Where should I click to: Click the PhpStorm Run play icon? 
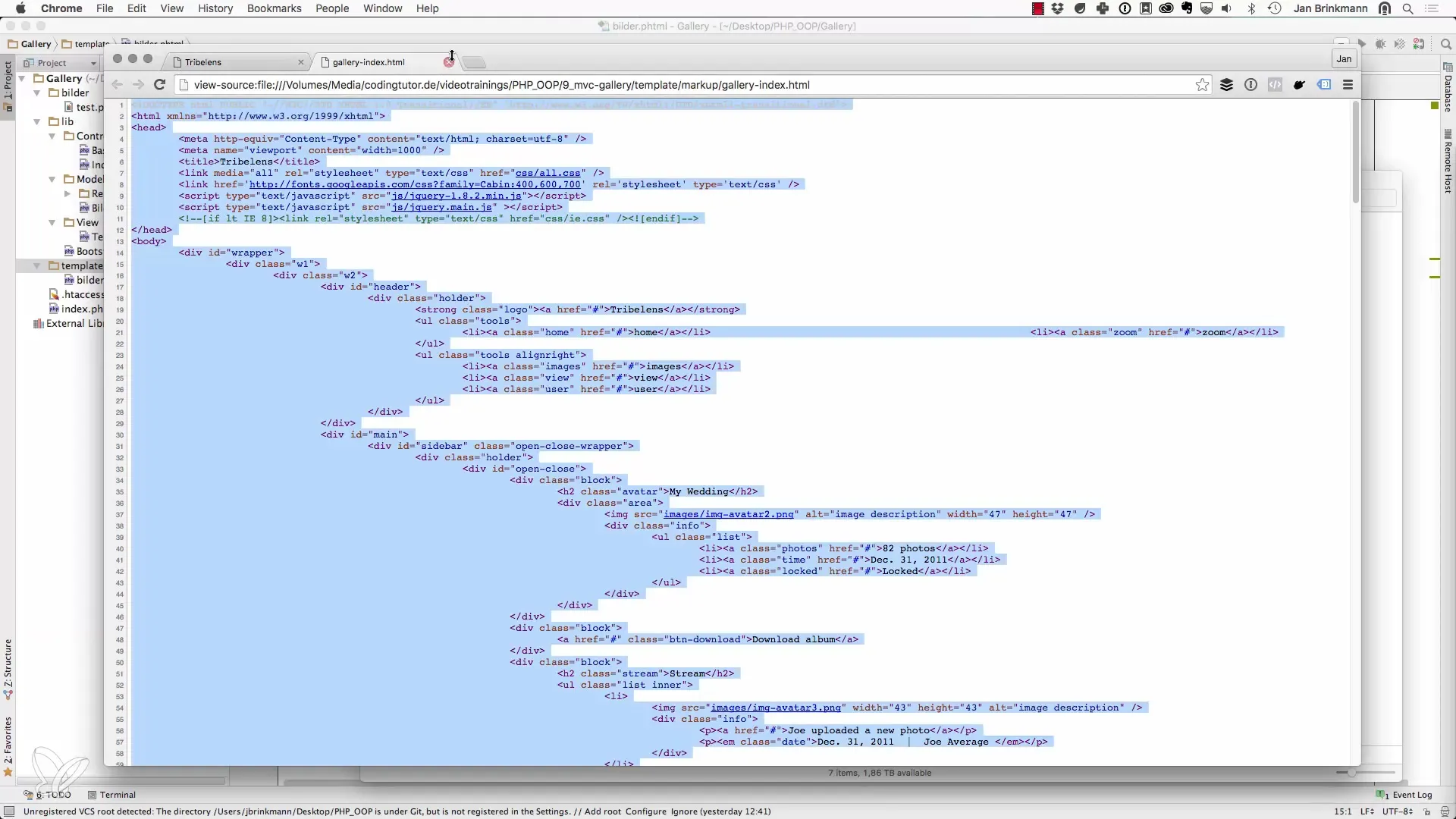(x=1362, y=44)
